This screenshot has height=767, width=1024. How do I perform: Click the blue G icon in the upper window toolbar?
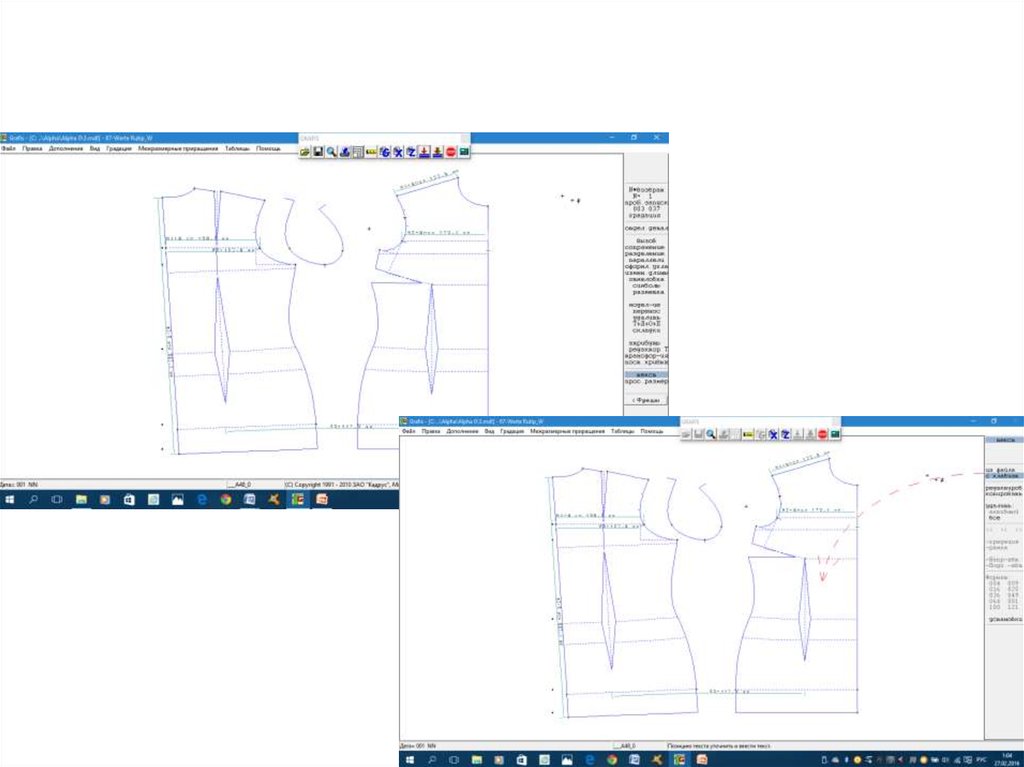coord(385,152)
